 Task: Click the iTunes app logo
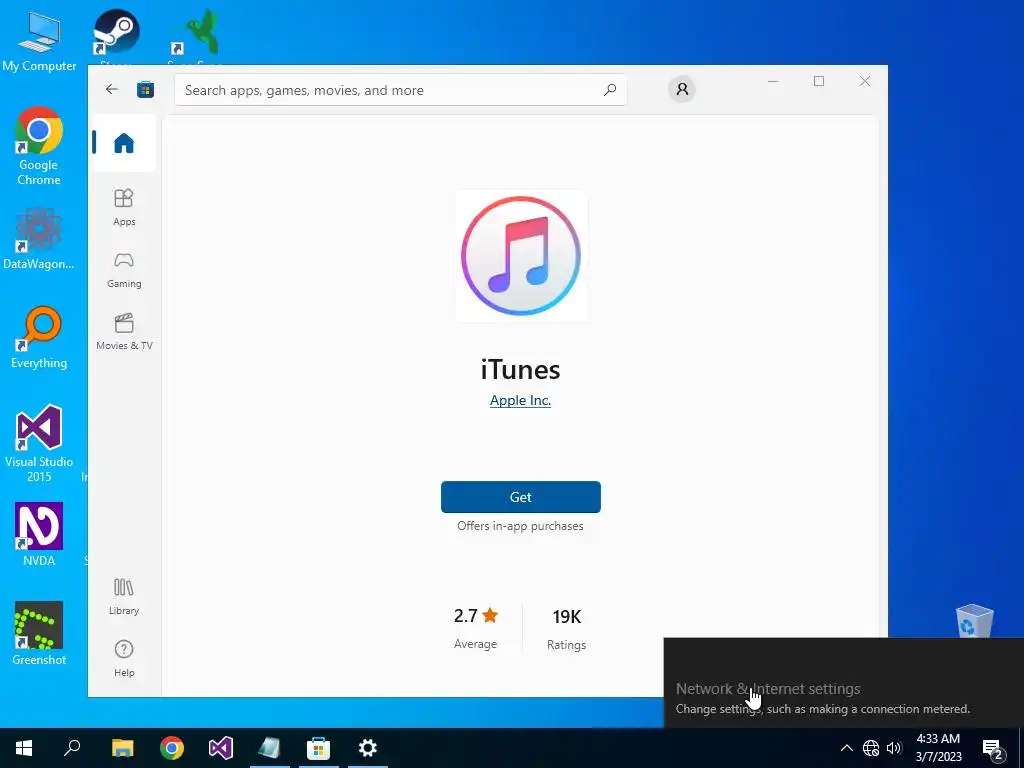point(521,256)
